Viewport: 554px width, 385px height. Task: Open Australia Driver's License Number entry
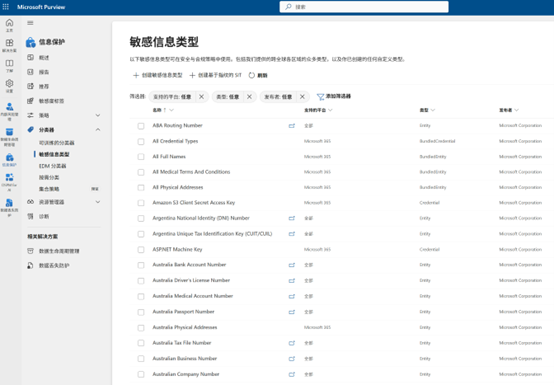(x=191, y=280)
